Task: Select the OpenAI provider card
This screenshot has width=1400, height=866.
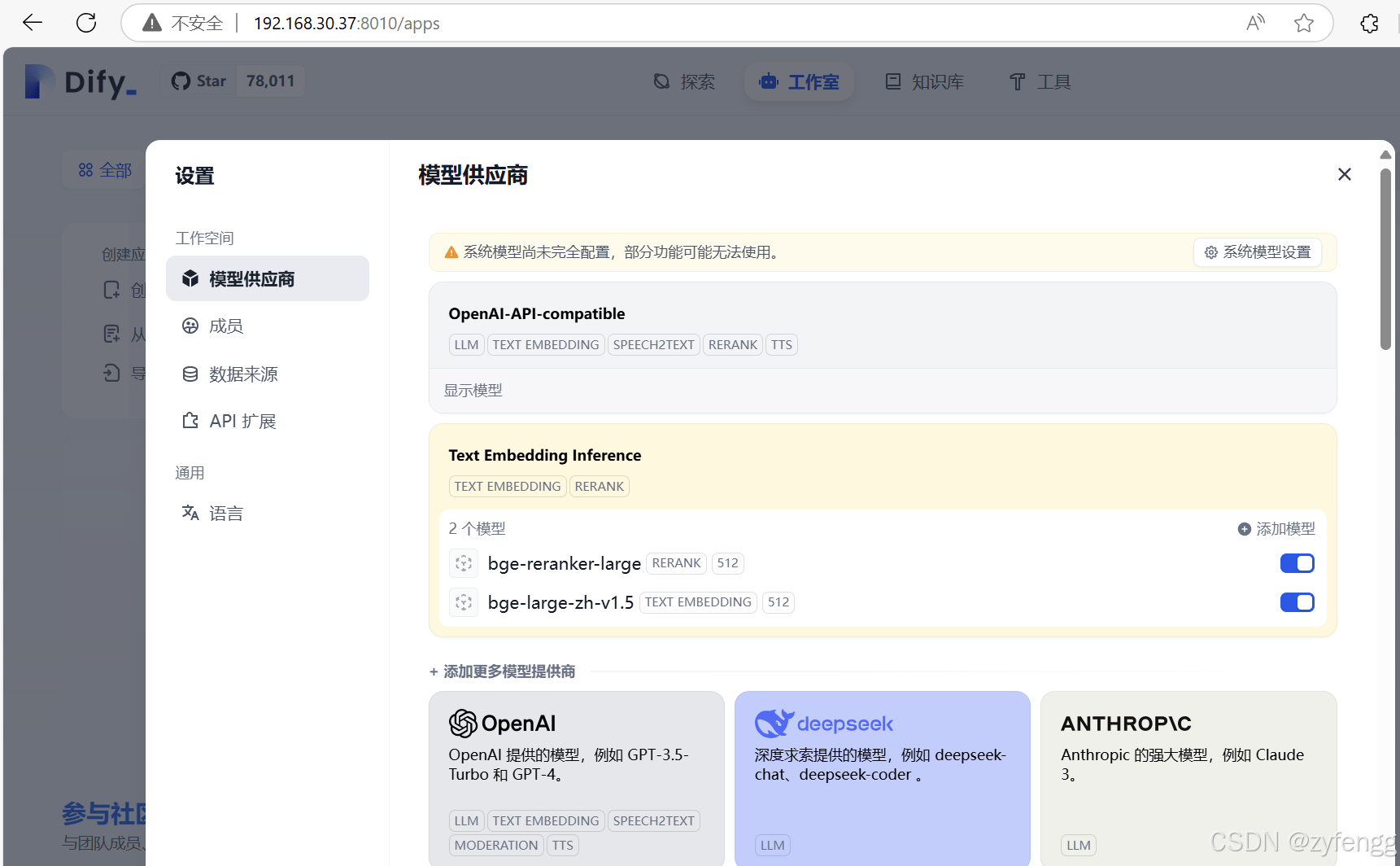Action: click(x=577, y=778)
